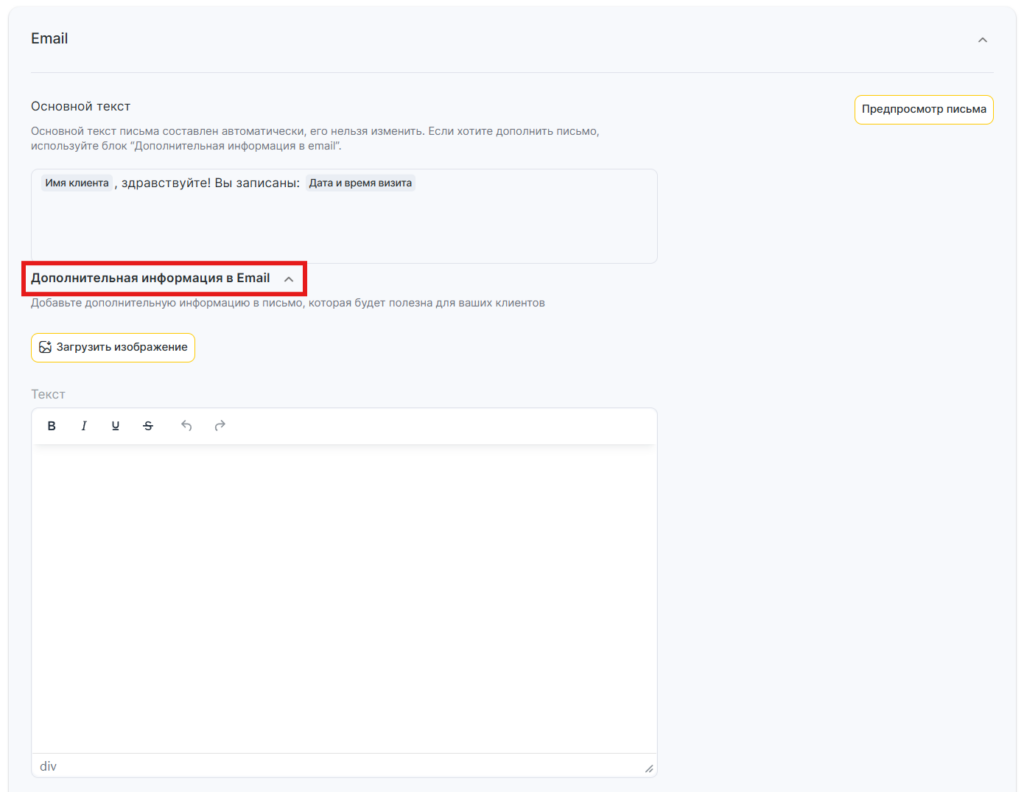Viewport: 1024px width, 792px height.
Task: Click the editor resize handle corner
Action: click(648, 768)
